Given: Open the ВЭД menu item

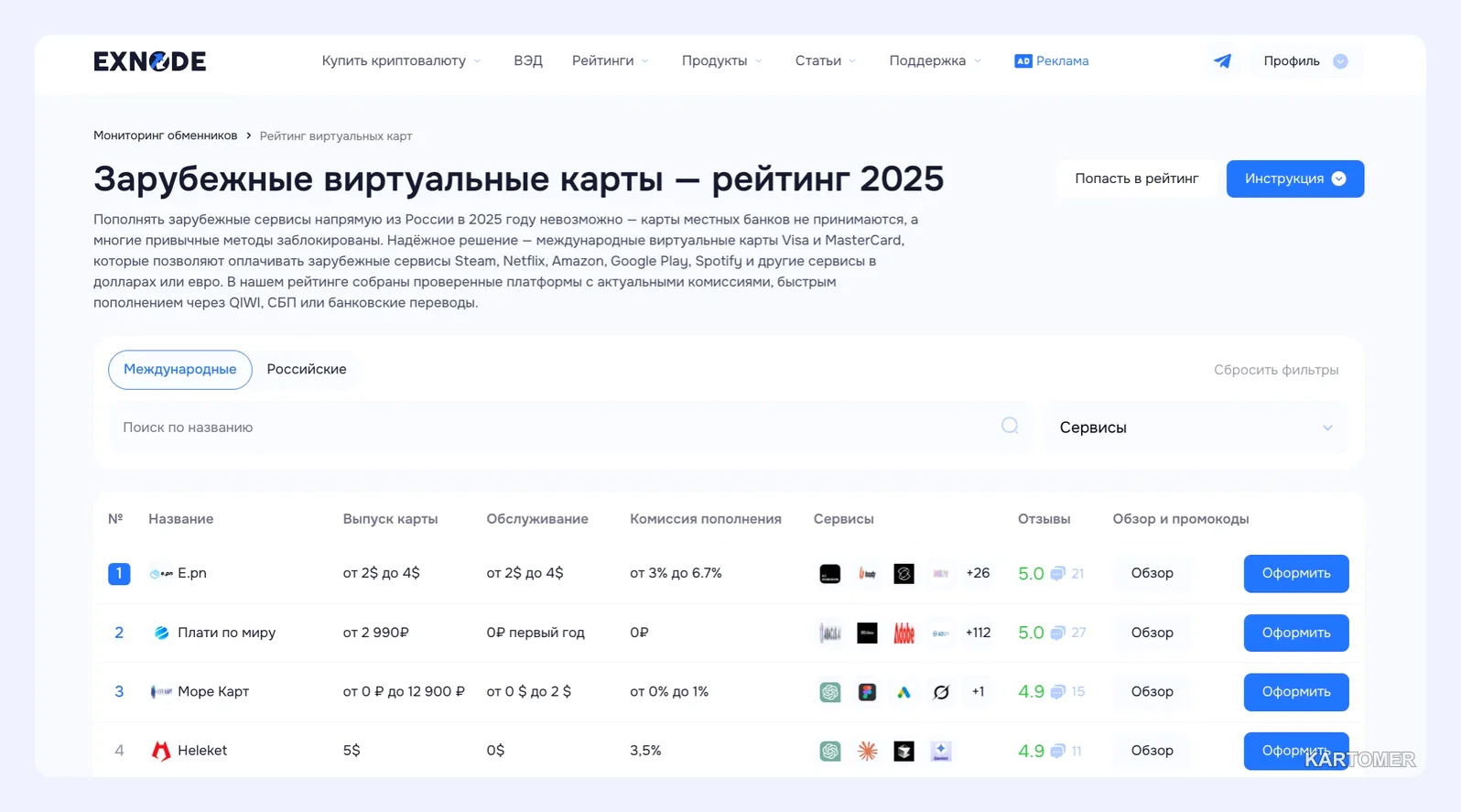Looking at the screenshot, I should coord(528,61).
